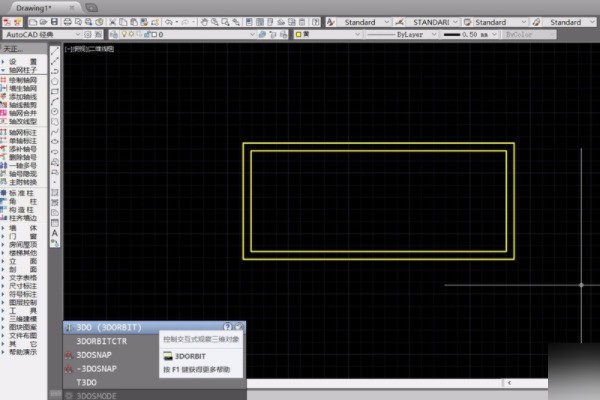This screenshot has width=600, height=400.
Task: Click the Layer Properties Manager icon
Action: pos(114,34)
